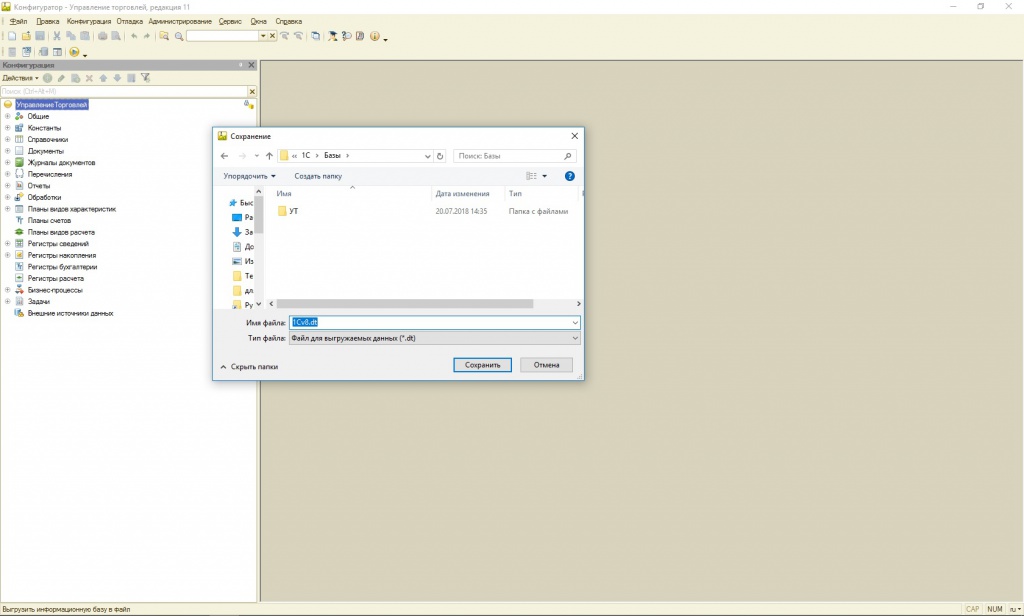This screenshot has width=1024, height=616.
Task: Open the Конфигурация menu in the menu bar
Action: point(89,21)
